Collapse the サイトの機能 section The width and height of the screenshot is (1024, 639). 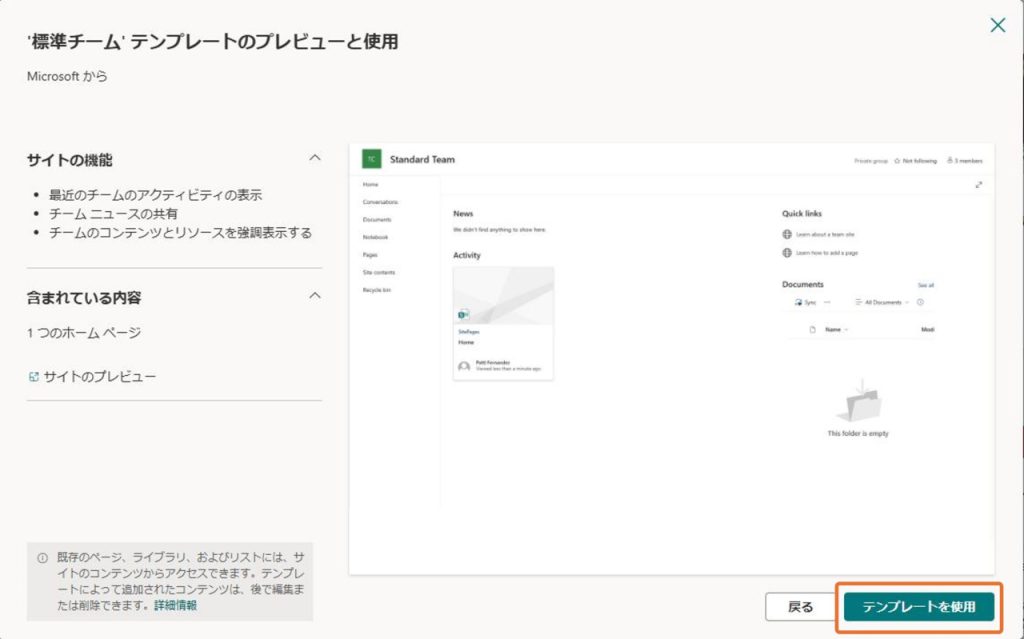point(315,158)
